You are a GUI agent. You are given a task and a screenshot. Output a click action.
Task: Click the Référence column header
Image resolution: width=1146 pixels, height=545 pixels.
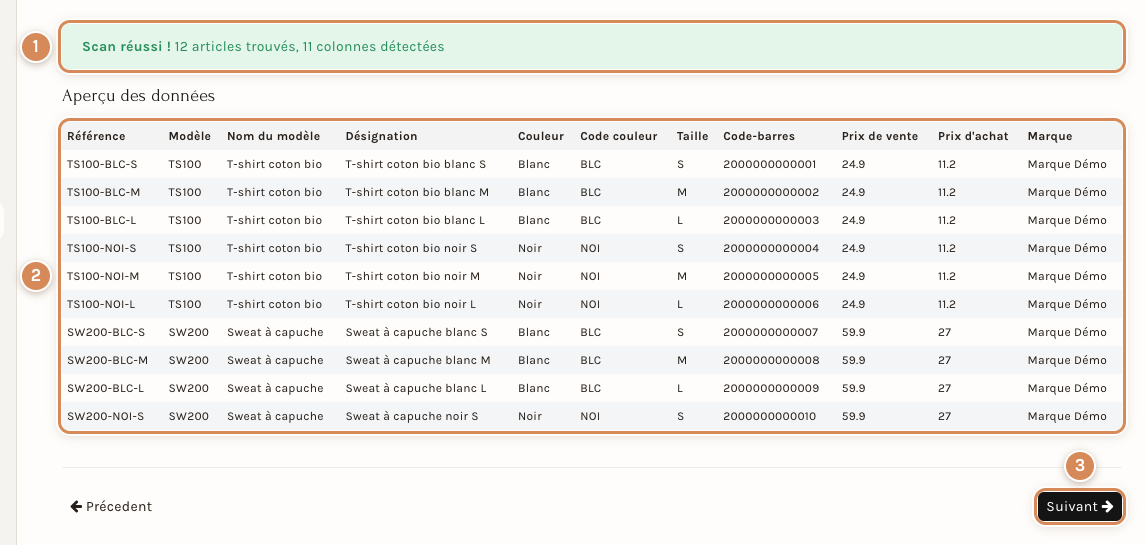(x=96, y=136)
